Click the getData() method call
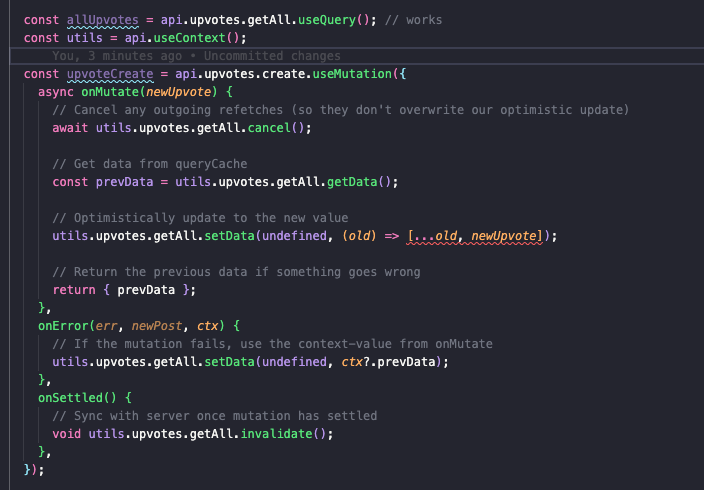704x490 pixels. tap(359, 182)
